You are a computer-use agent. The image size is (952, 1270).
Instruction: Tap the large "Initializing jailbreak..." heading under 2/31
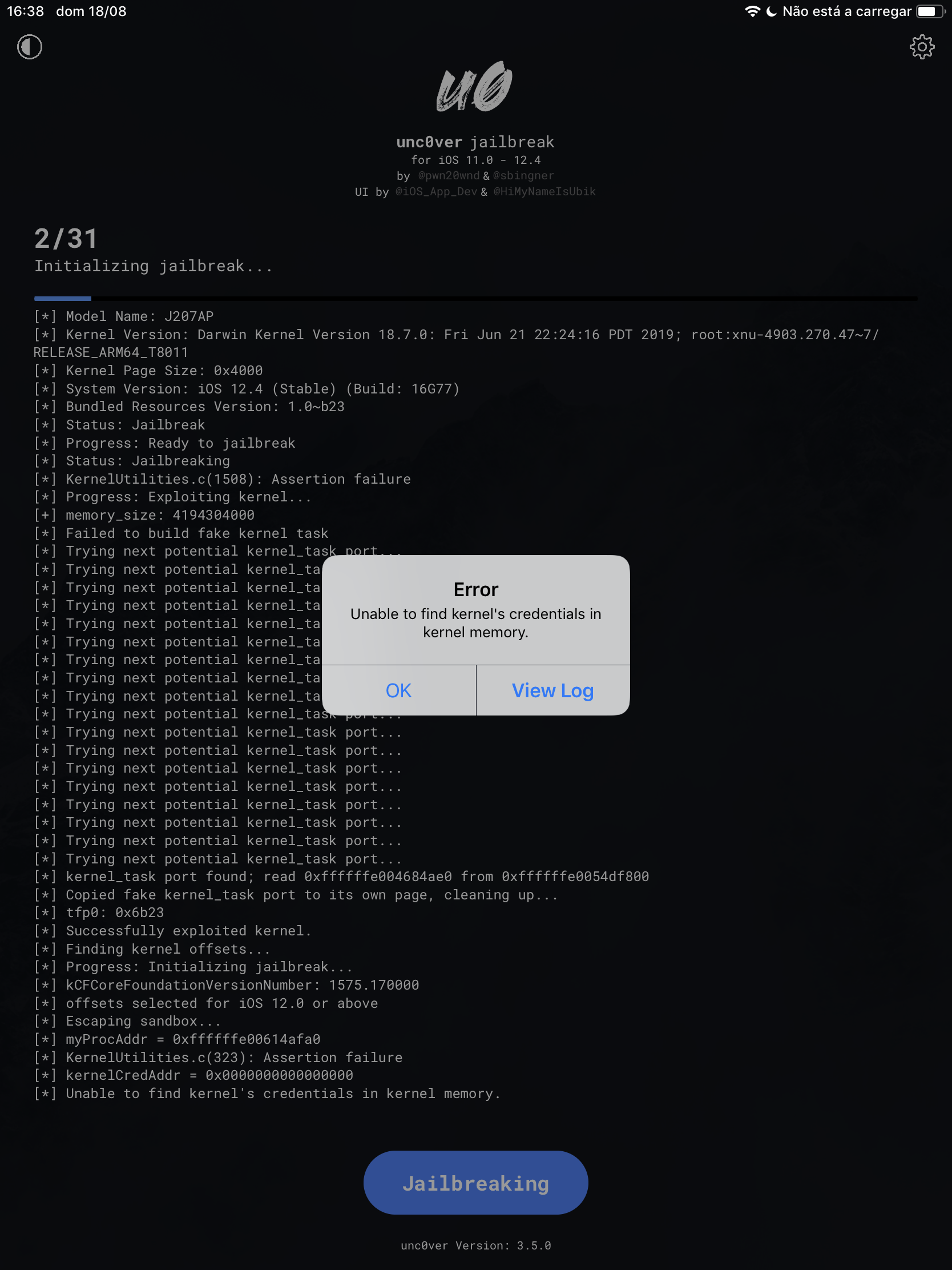[x=153, y=267]
